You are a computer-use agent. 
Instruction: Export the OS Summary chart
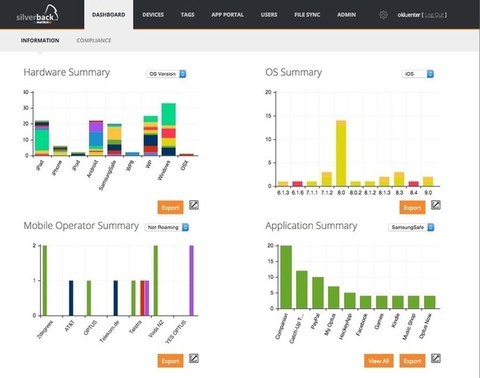coord(412,207)
